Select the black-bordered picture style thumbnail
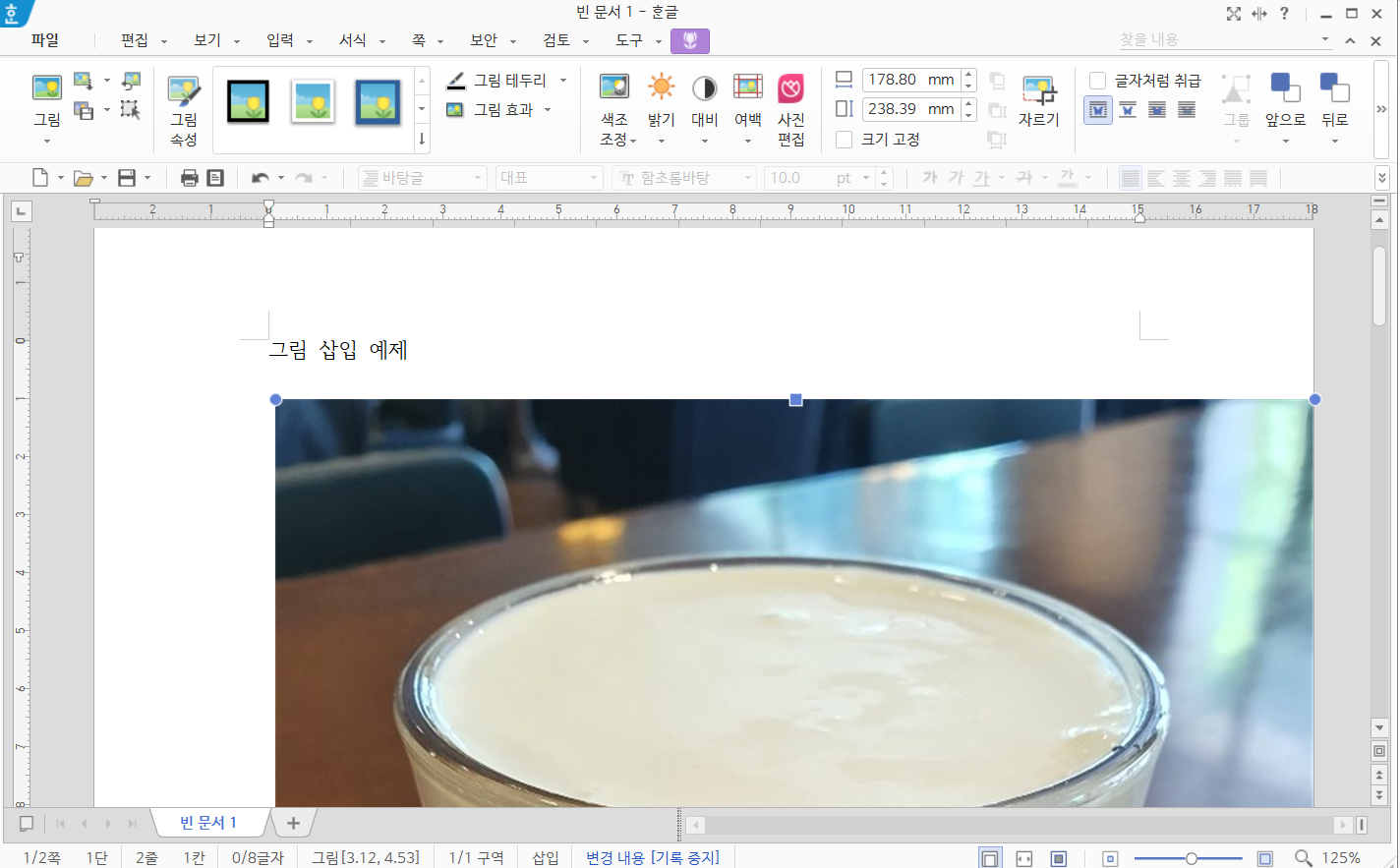This screenshot has height=868, width=1400. point(248,101)
